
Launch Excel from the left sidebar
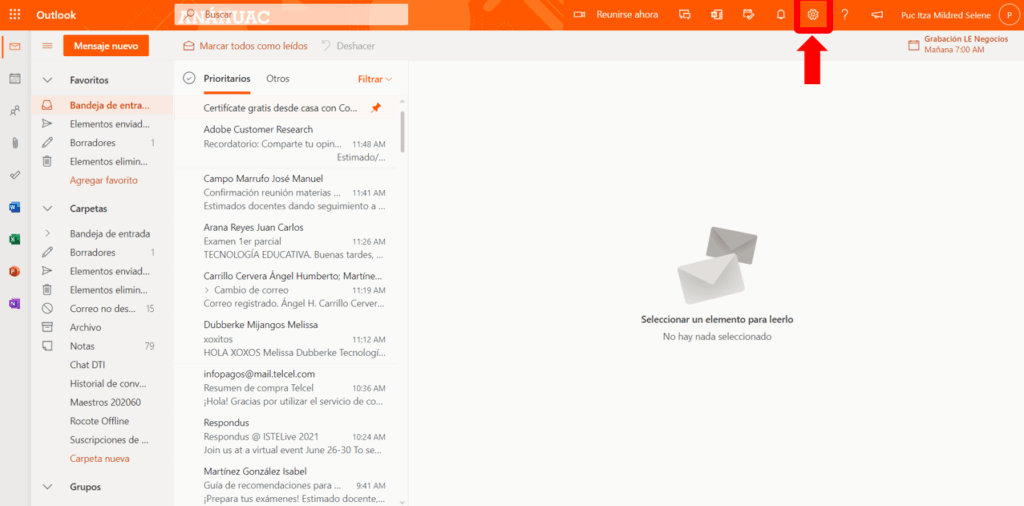[15, 240]
